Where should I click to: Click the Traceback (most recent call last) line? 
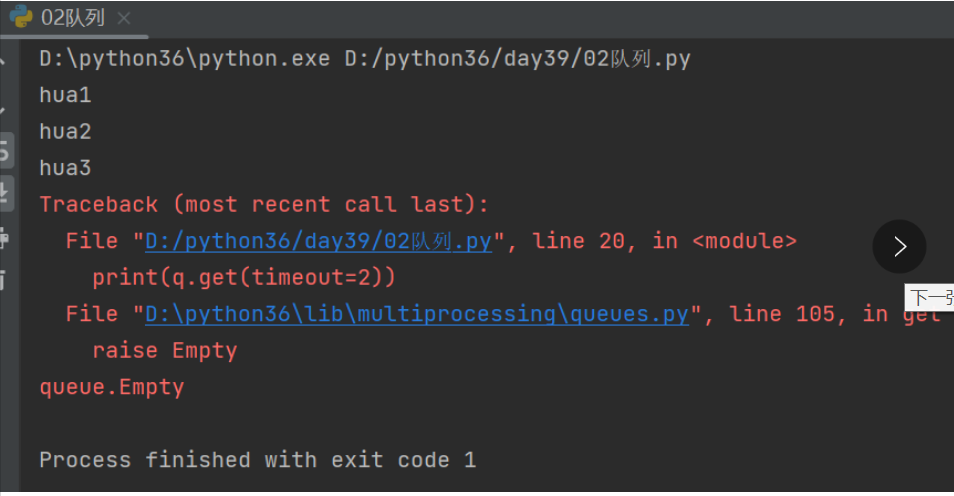[x=264, y=205]
